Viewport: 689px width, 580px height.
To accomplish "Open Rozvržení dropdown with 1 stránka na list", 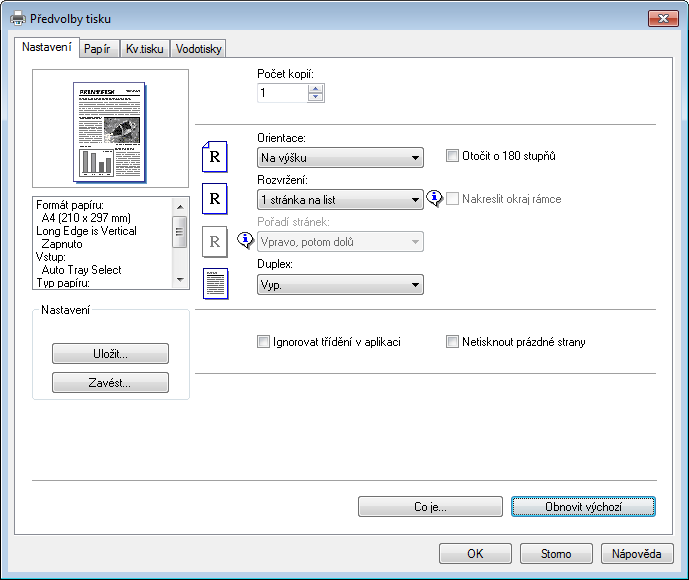I will [340, 199].
